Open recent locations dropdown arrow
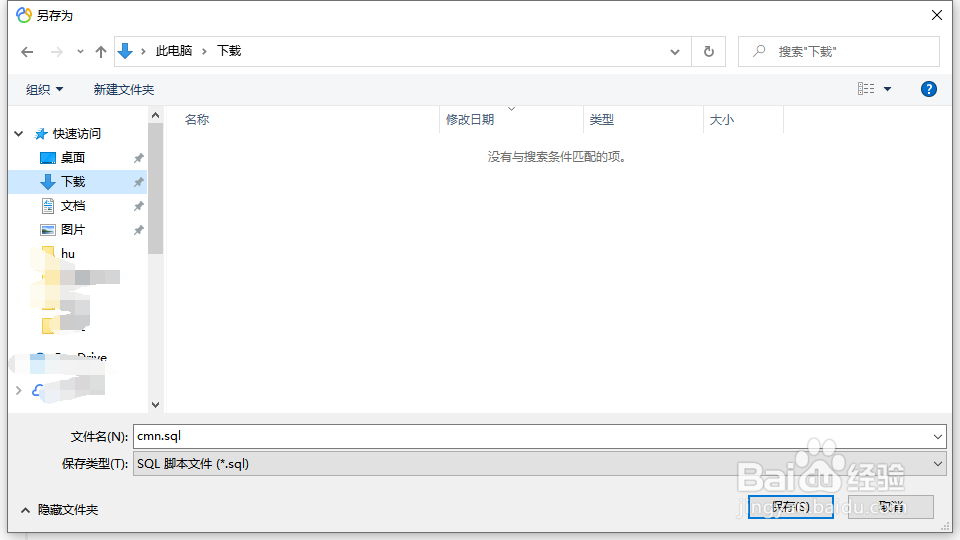Screen dimensions: 960x540 (x=80, y=52)
